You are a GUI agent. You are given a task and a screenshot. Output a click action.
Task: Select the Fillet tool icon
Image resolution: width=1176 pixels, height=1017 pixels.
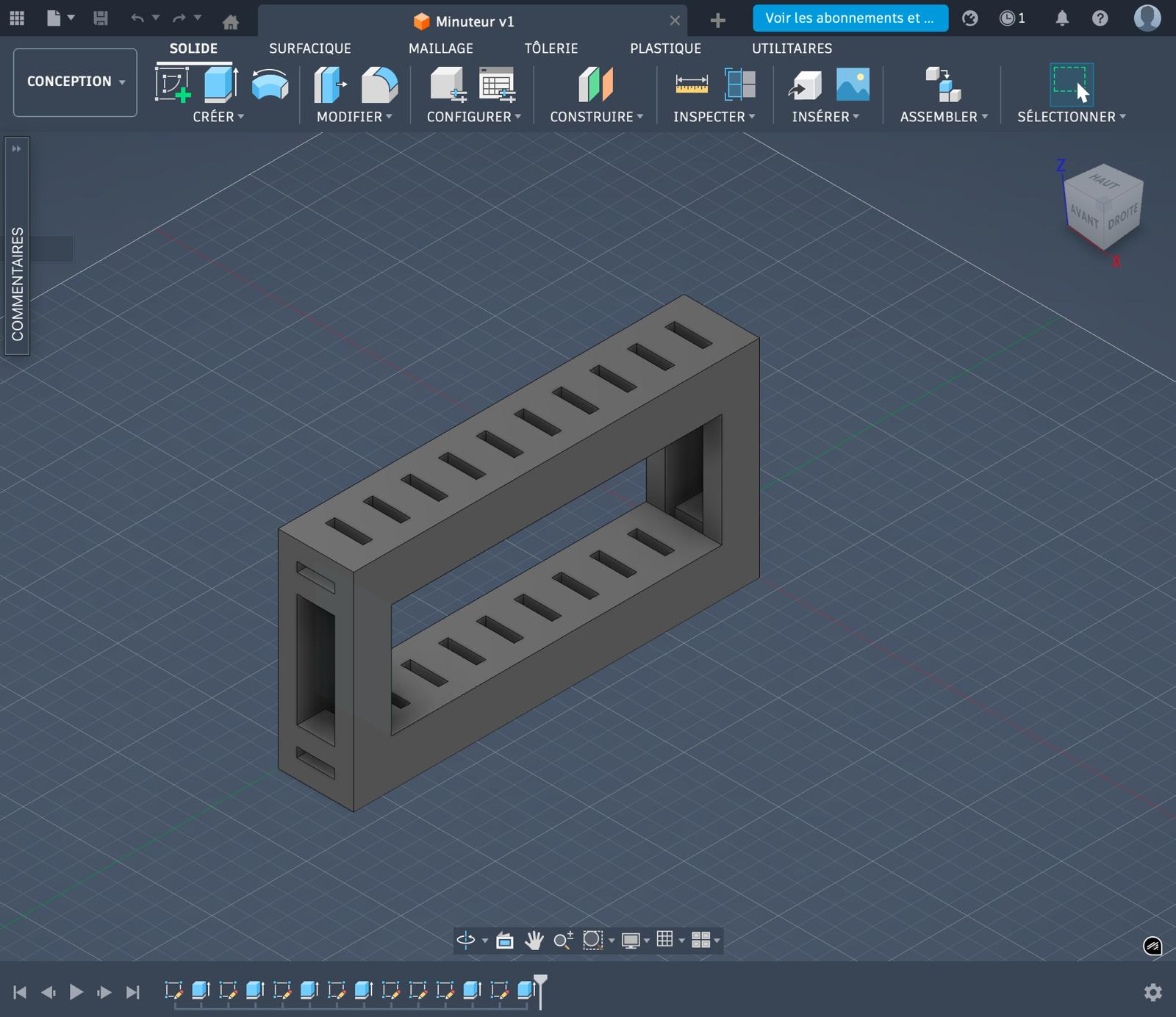(379, 85)
